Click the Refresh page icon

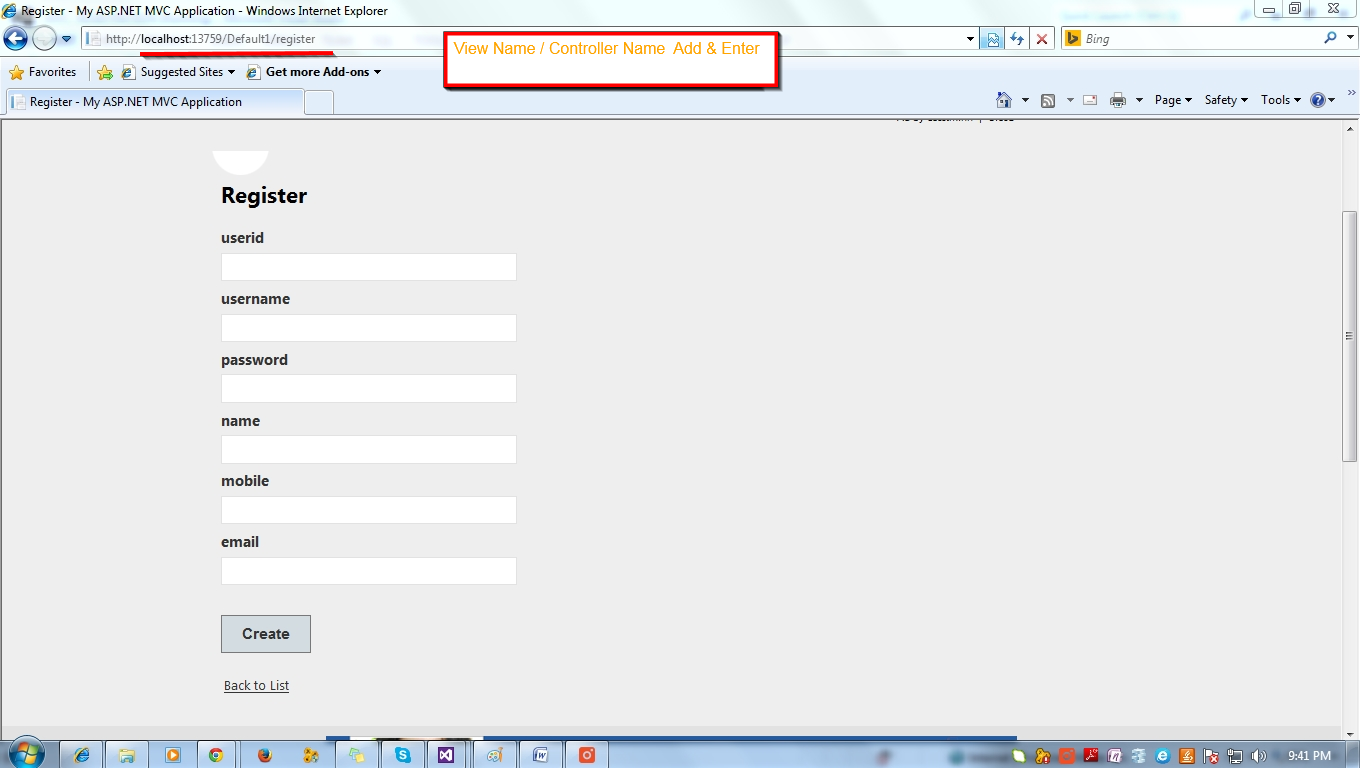pyautogui.click(x=1017, y=38)
